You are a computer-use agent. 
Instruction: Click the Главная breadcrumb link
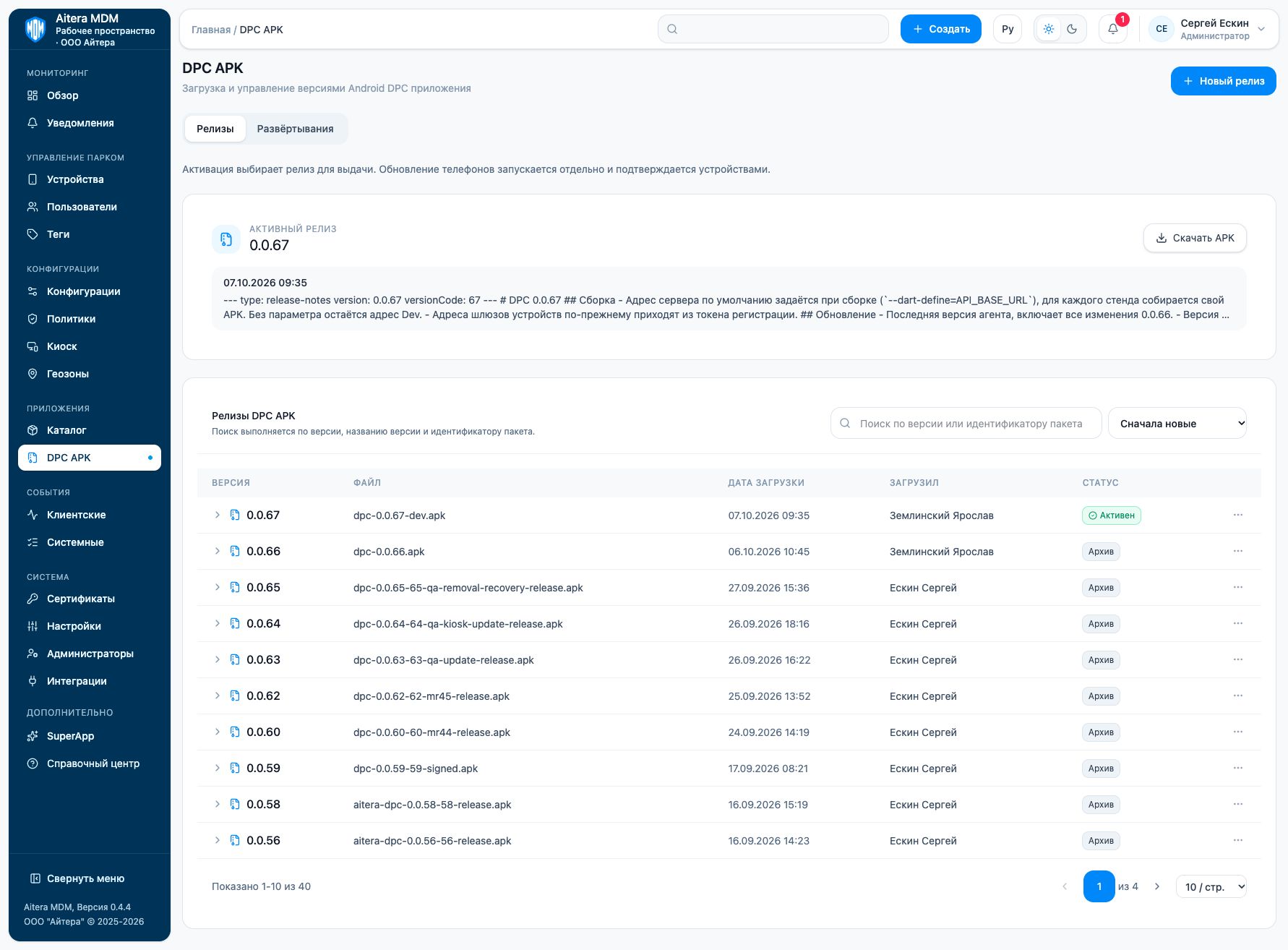[211, 30]
